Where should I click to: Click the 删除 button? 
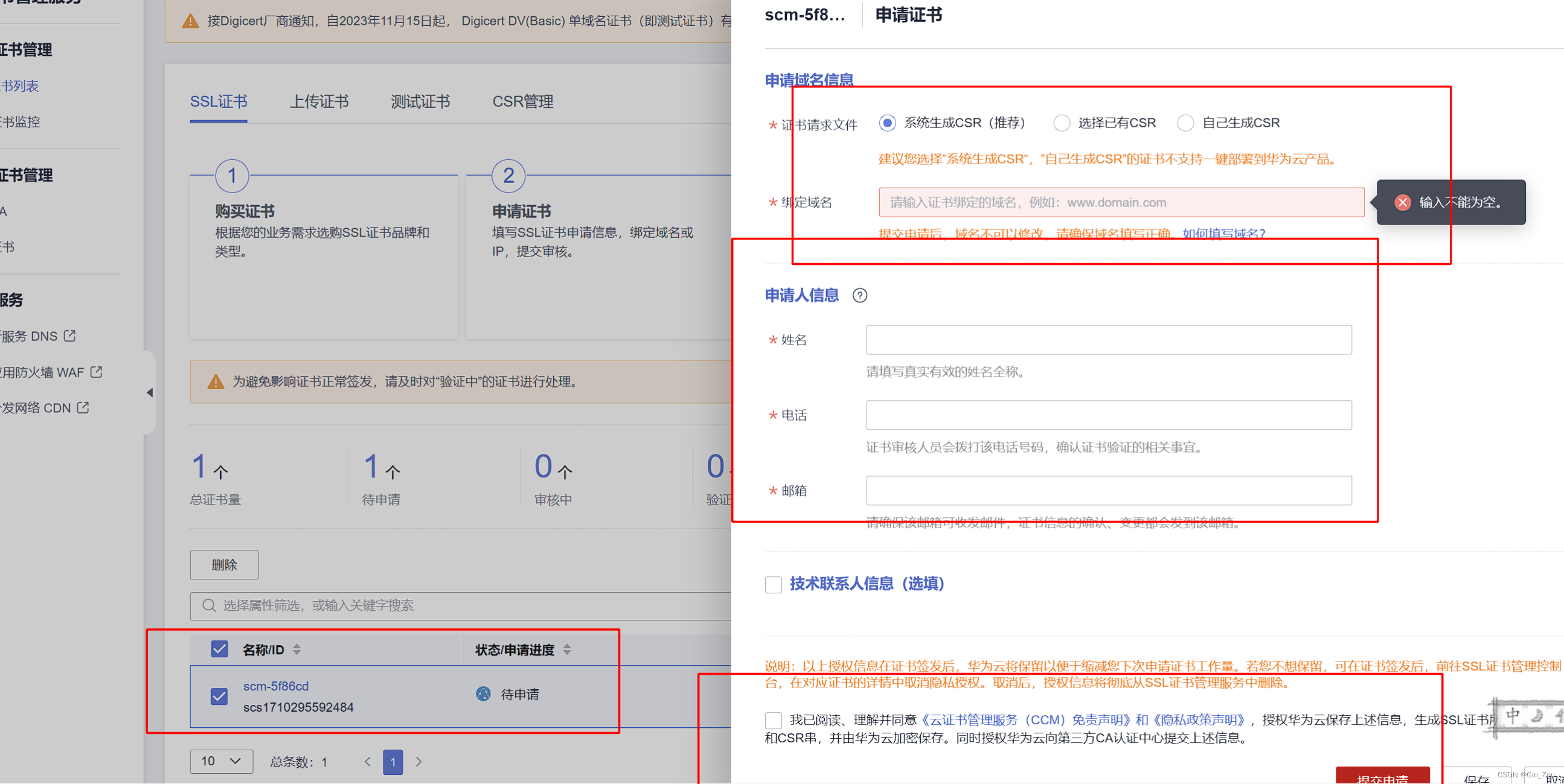[x=224, y=564]
